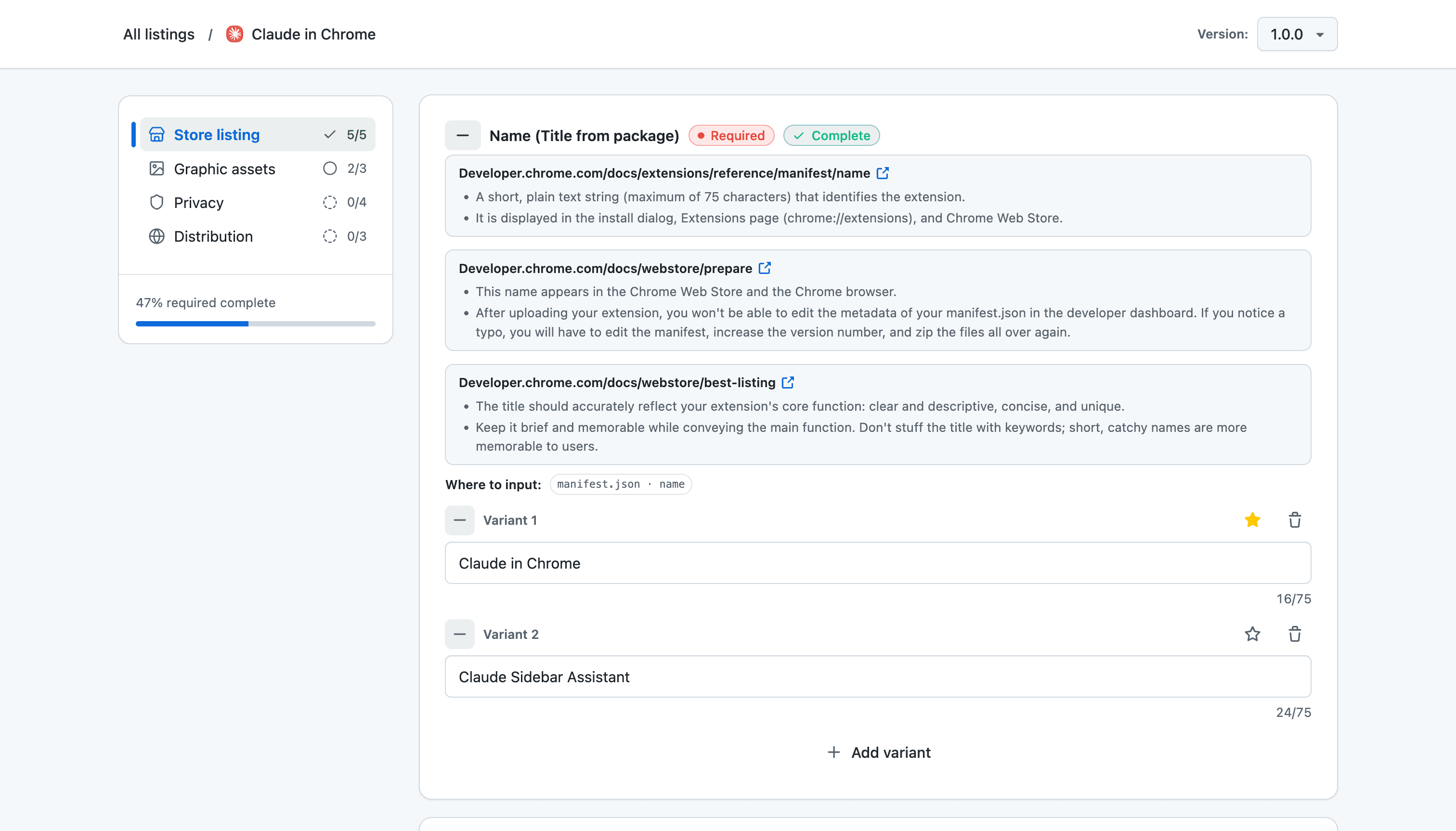The height and width of the screenshot is (831, 1456).
Task: Delete Variant 2 with trash icon
Action: point(1295,634)
